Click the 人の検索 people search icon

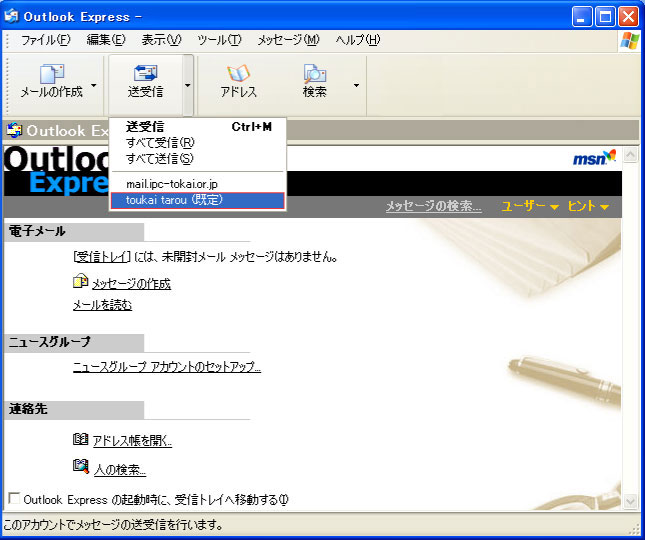point(80,467)
